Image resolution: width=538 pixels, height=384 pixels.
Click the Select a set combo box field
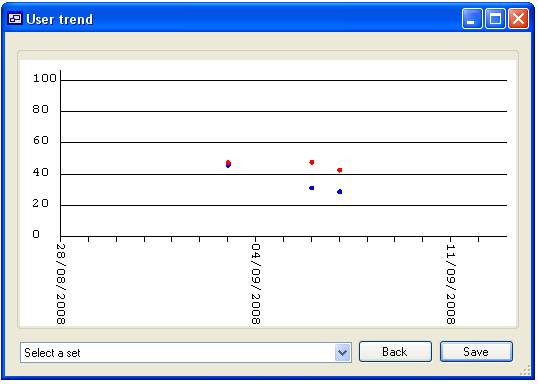click(x=186, y=352)
